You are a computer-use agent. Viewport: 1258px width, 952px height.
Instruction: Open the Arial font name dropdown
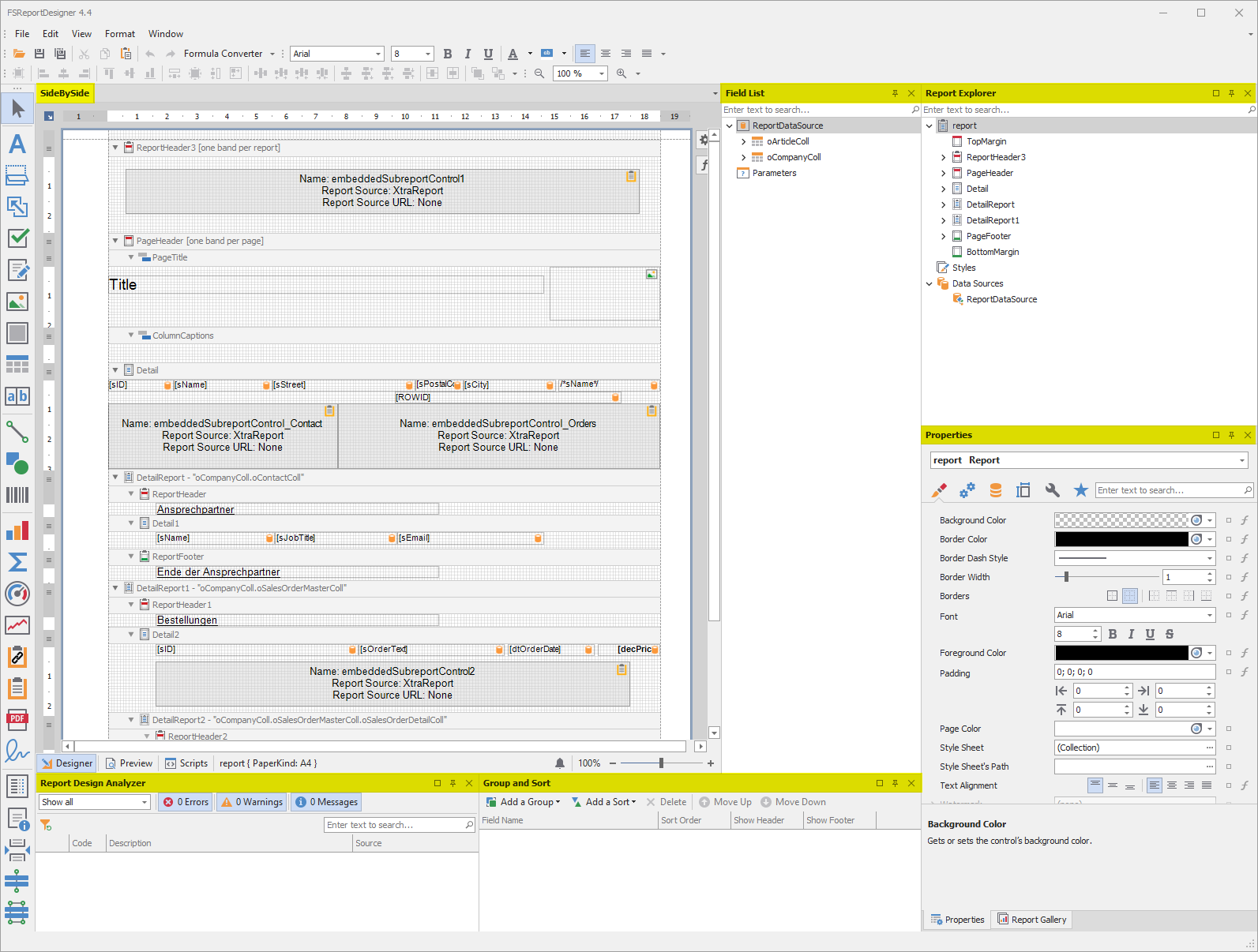click(x=378, y=54)
